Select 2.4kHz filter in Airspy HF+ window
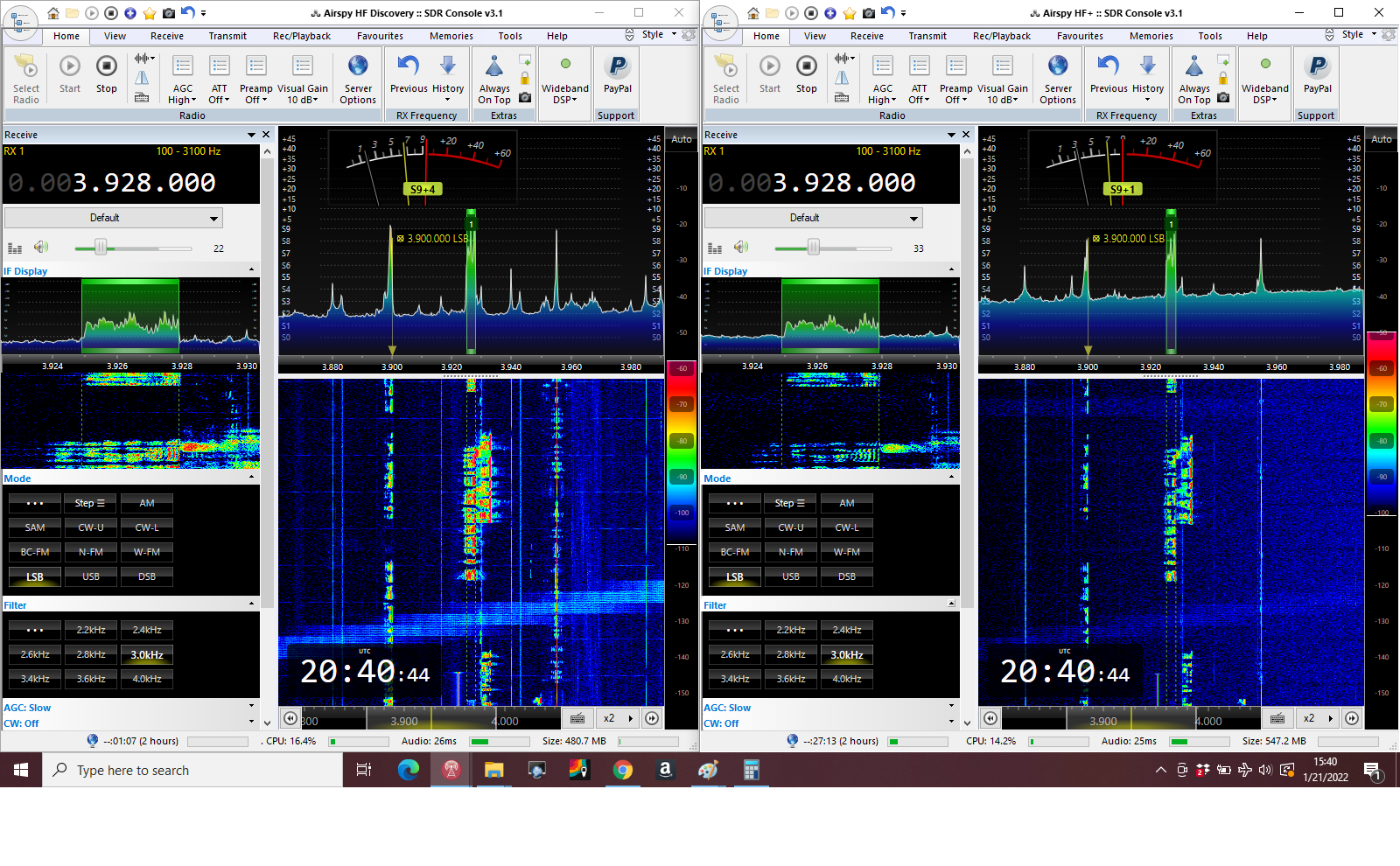 (846, 630)
